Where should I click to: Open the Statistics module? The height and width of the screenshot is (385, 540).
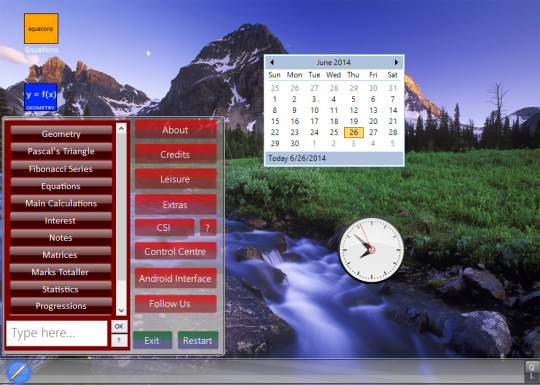point(61,289)
